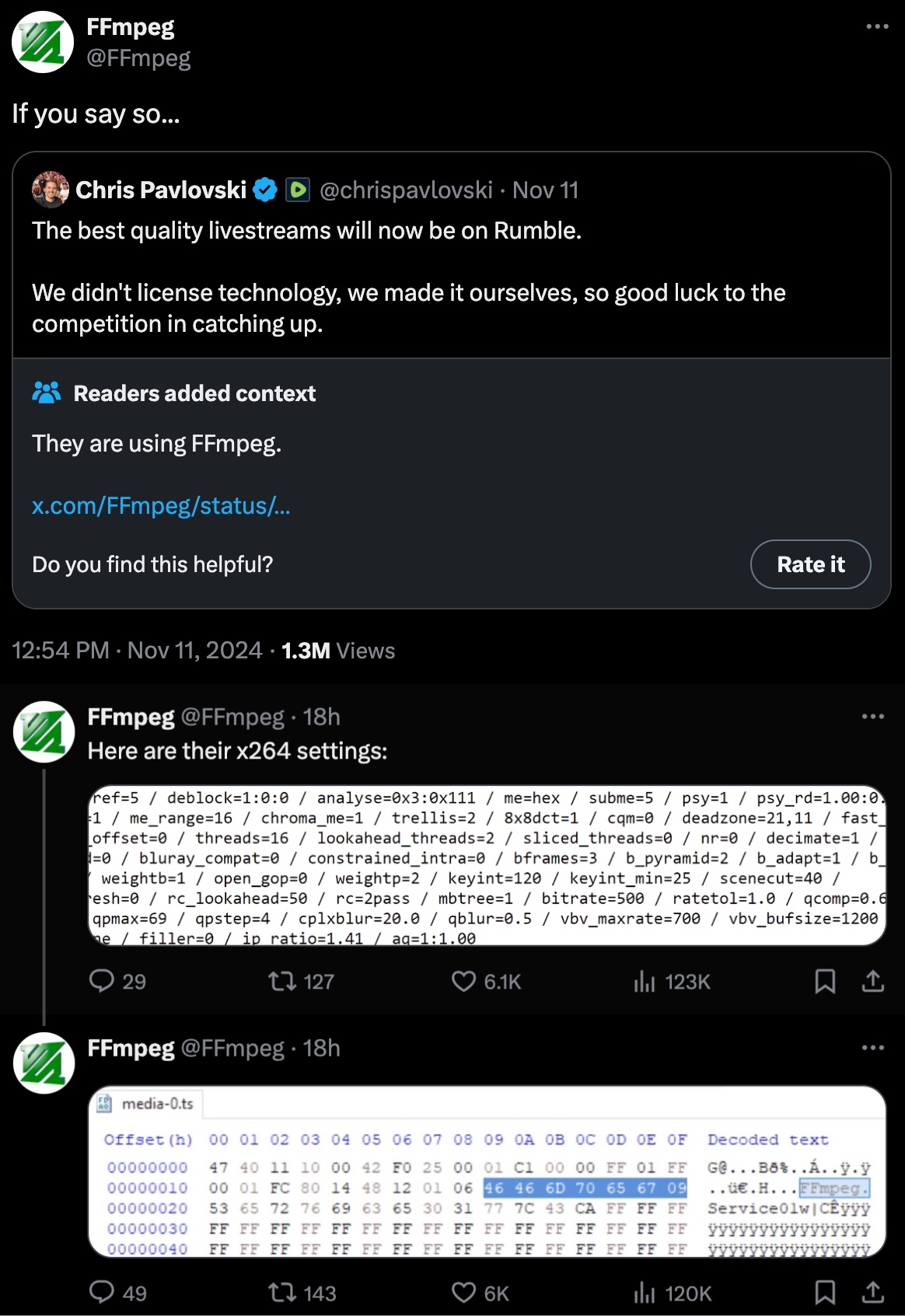Open the media-0.ts hex editor image
905x1316 pixels.
coord(487,1171)
